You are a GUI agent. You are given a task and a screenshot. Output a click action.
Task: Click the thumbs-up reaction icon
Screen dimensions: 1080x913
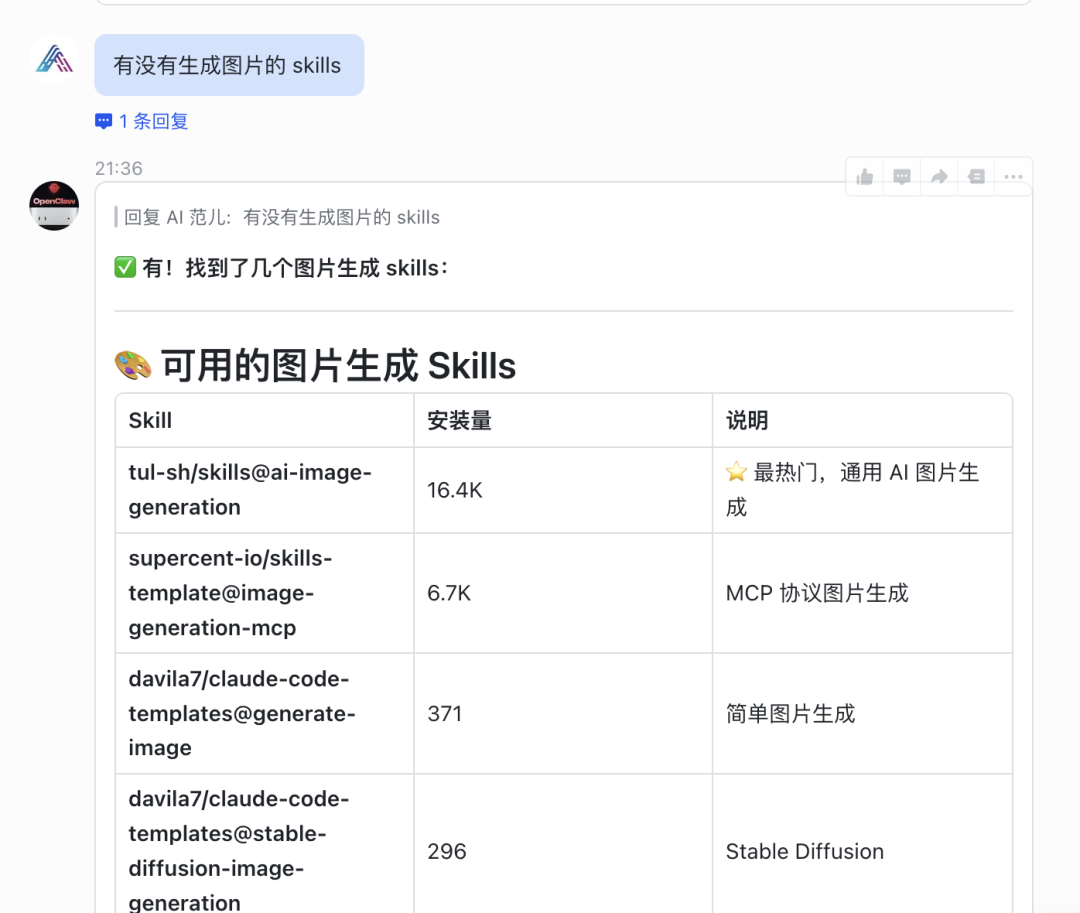click(864, 177)
